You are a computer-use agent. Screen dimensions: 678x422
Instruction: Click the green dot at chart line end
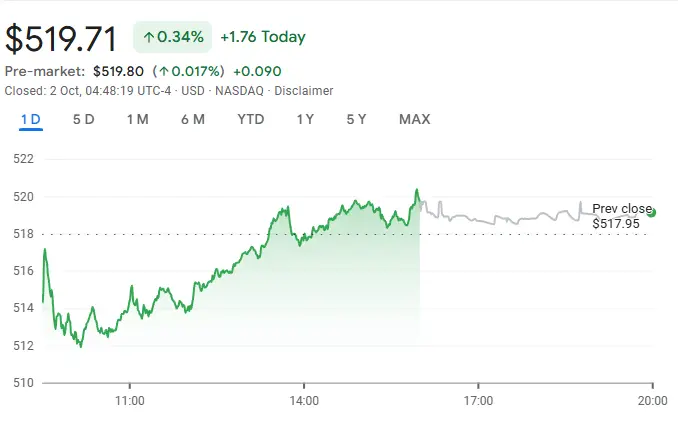point(652,212)
